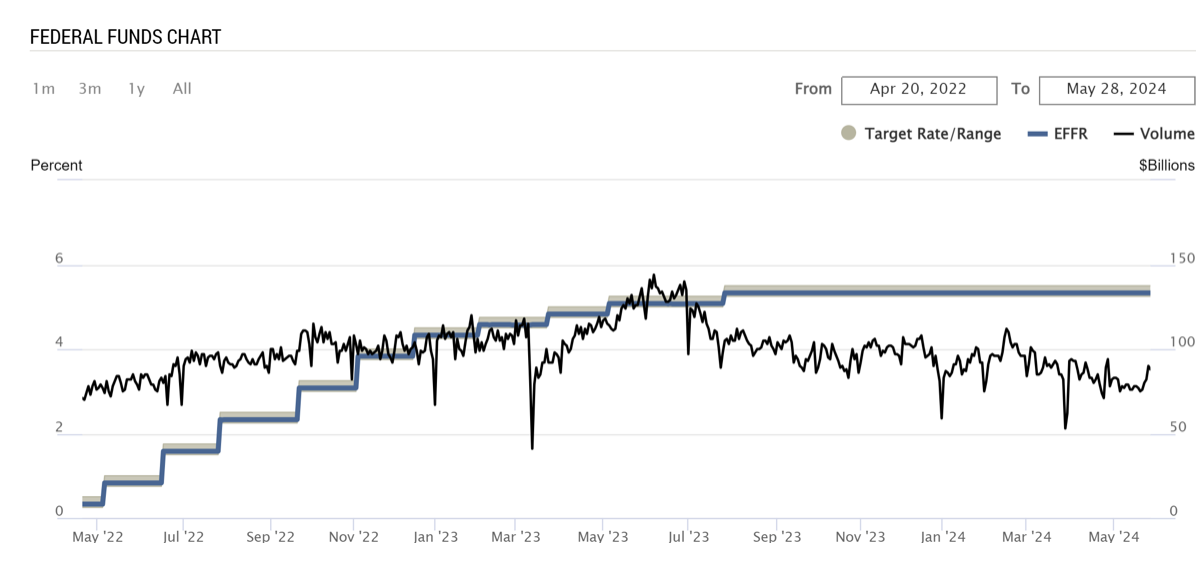Select the 1m time range

pos(43,89)
